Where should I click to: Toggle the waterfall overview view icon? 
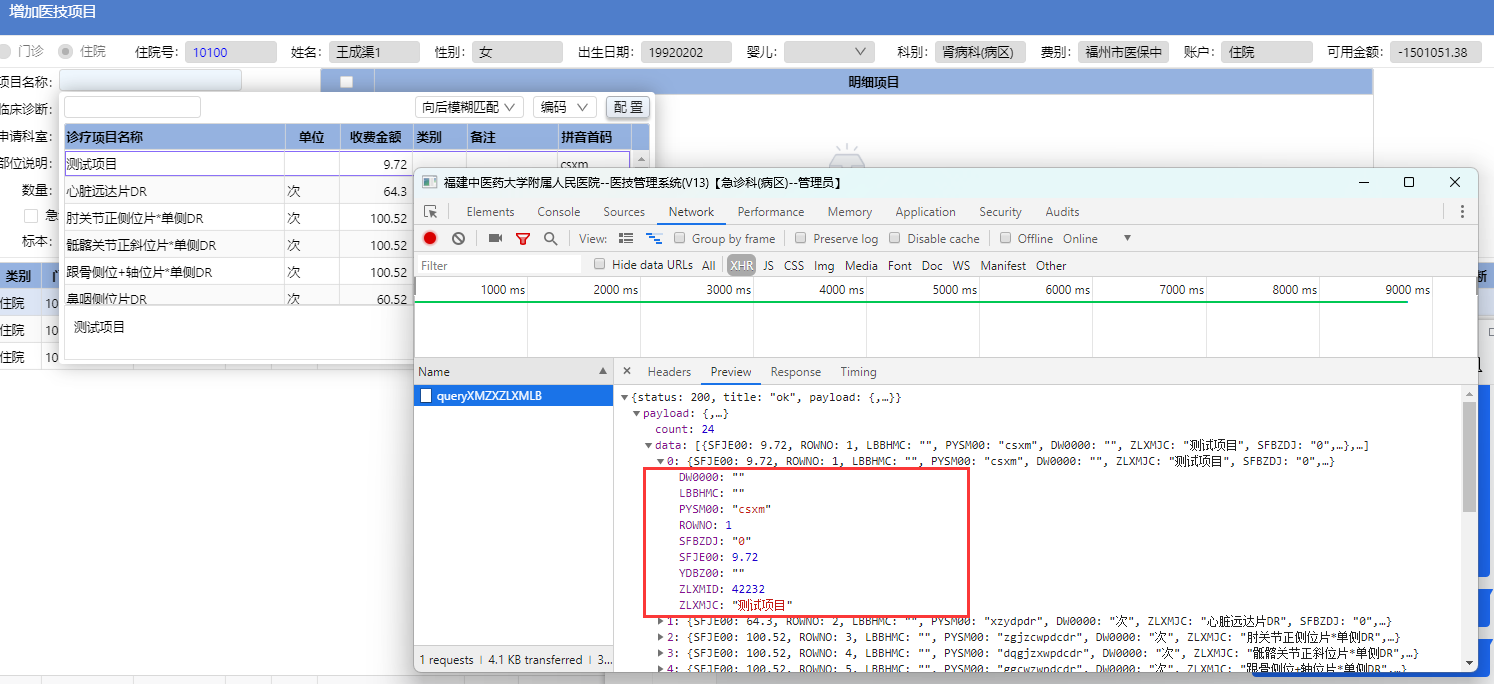click(654, 238)
